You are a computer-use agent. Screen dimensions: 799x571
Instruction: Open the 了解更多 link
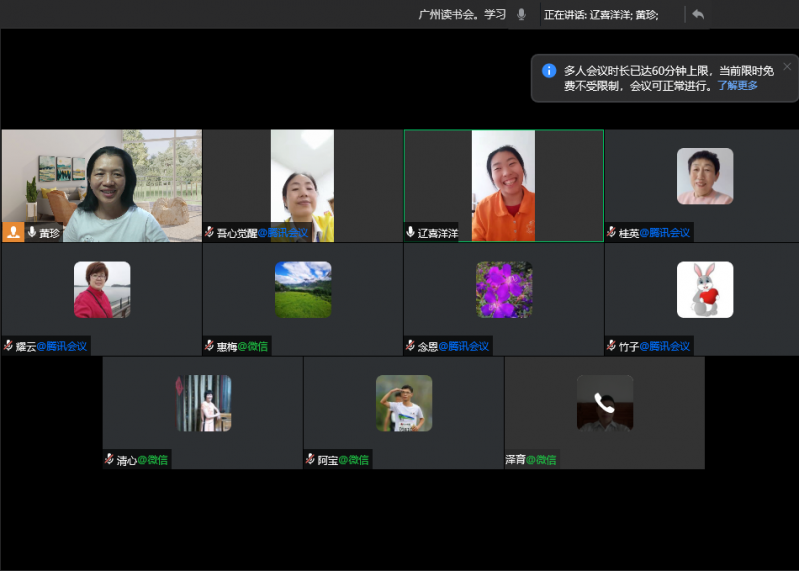[x=737, y=86]
